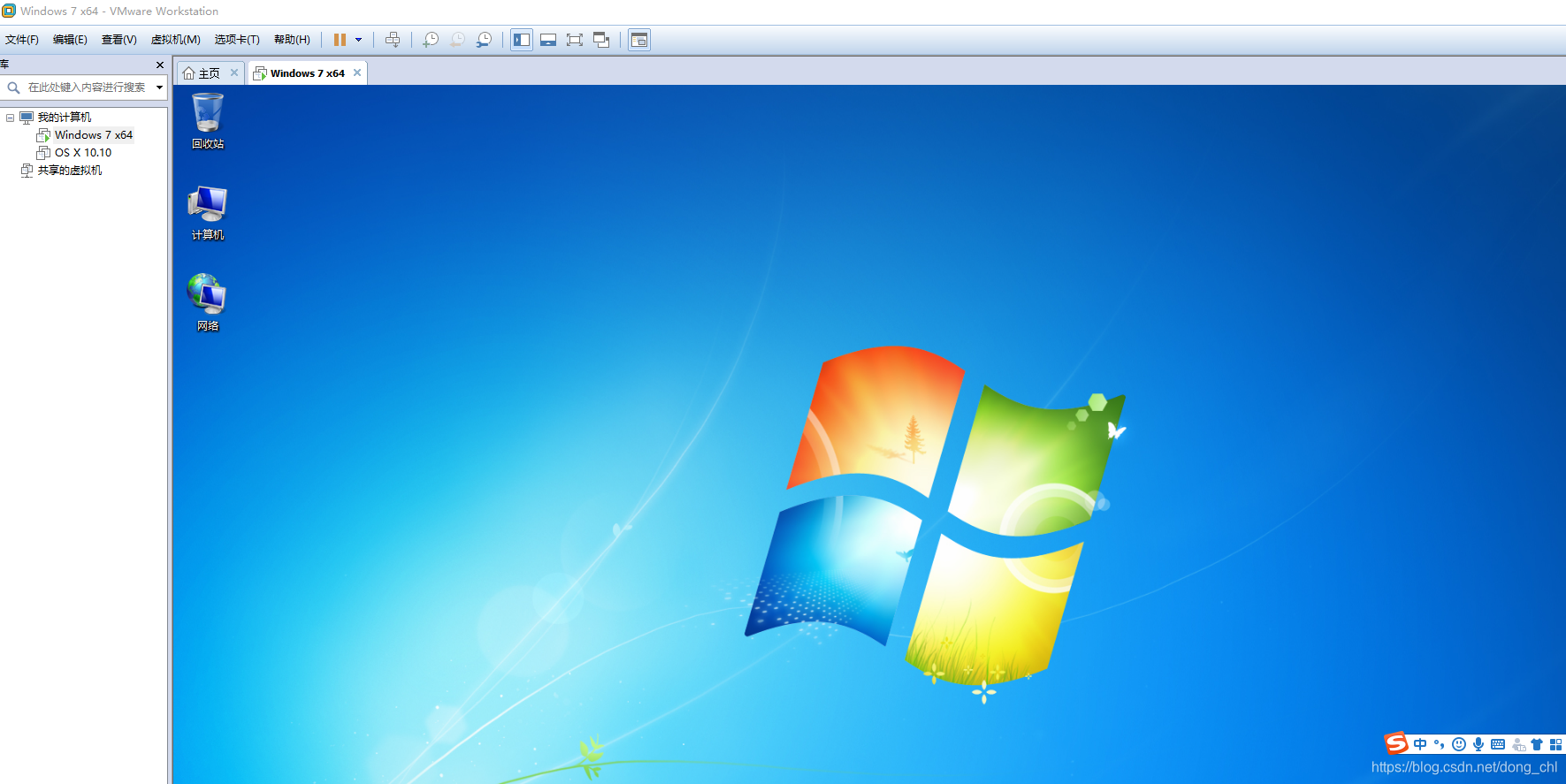This screenshot has width=1566, height=784.
Task: Click the 网络 network desktop icon
Action: [x=208, y=303]
